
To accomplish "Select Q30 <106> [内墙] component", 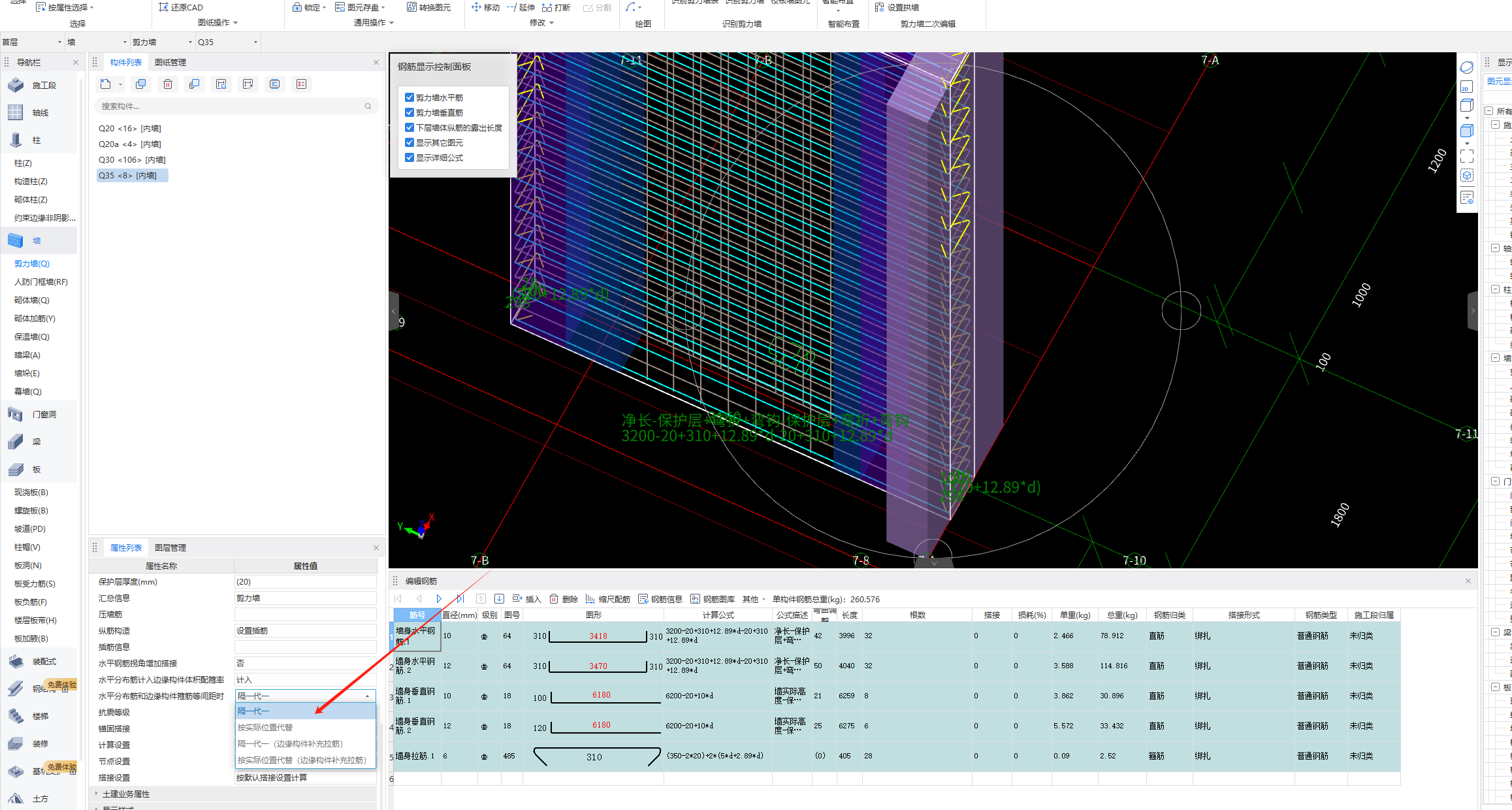I will [x=132, y=159].
